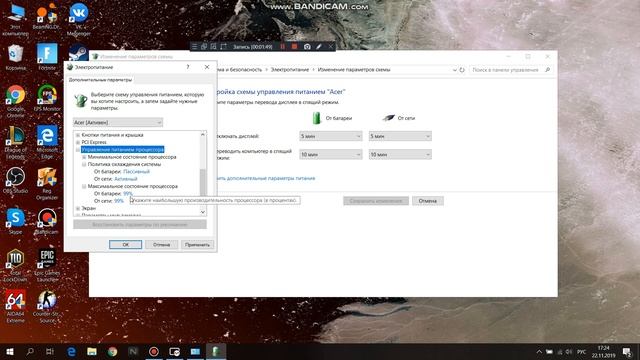Open the Microsoft Edge desktop shortcut
Image resolution: width=640 pixels, height=360 pixels.
click(x=47, y=142)
